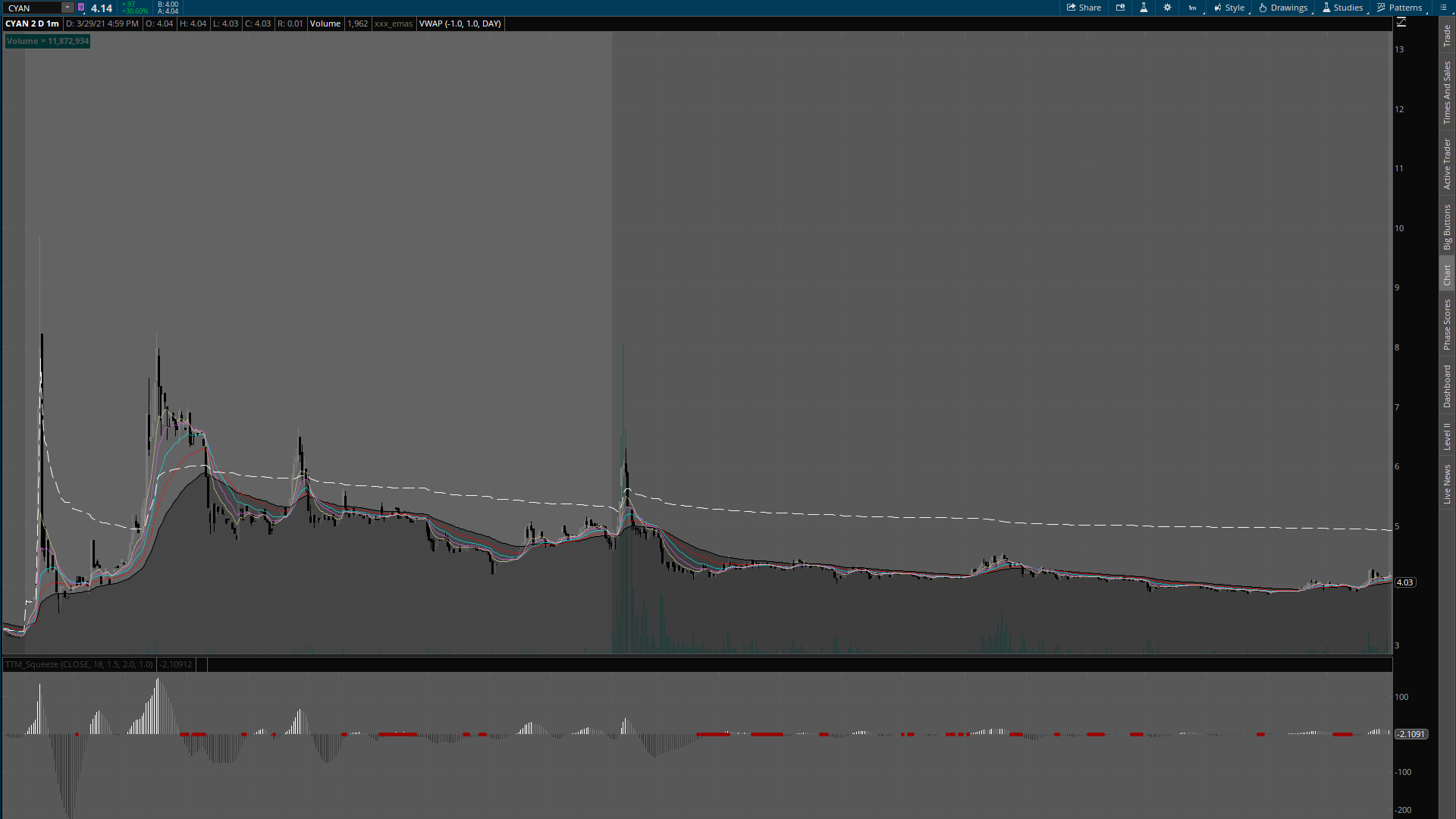This screenshot has width=1456, height=819.
Task: Open the Studies menu
Action: tap(1342, 8)
